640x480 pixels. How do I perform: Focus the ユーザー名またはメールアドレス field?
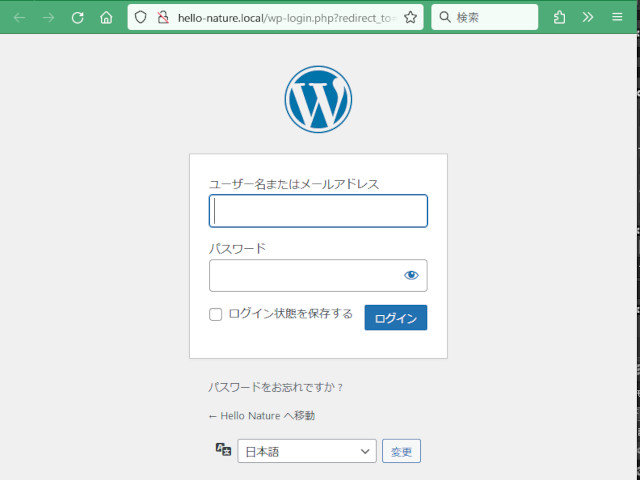click(318, 211)
